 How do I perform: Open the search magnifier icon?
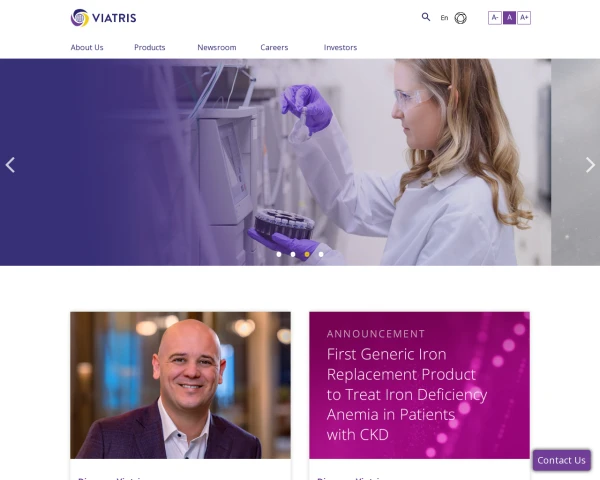[426, 17]
